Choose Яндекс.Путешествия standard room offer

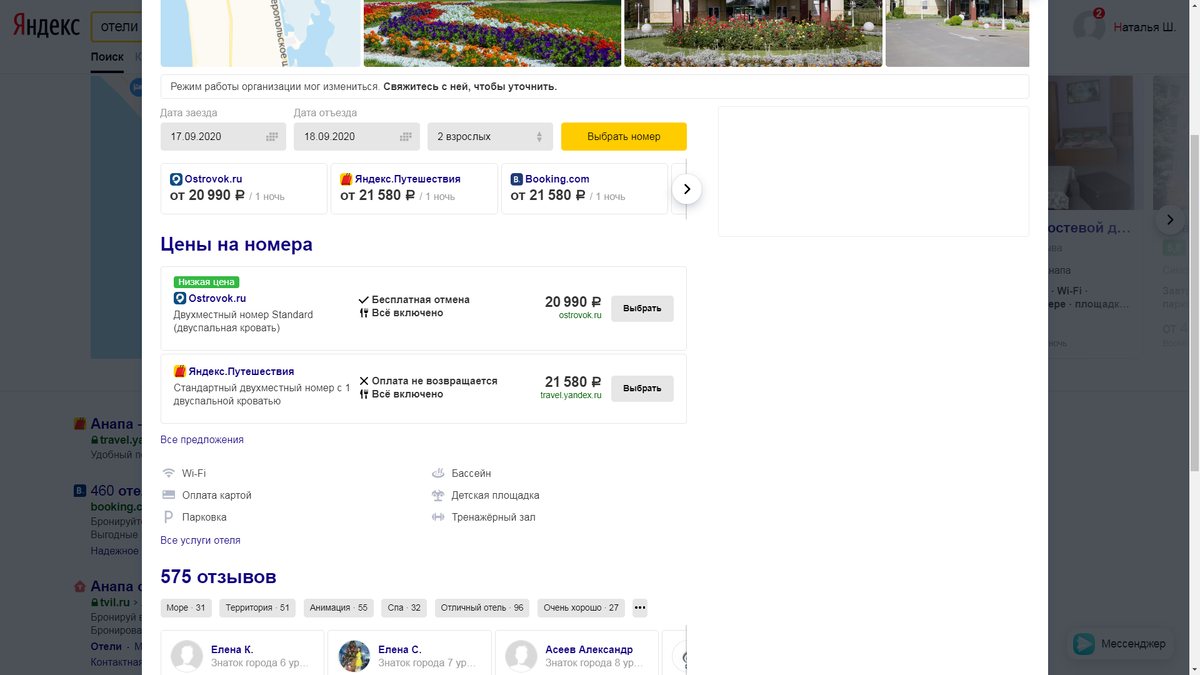pos(642,388)
